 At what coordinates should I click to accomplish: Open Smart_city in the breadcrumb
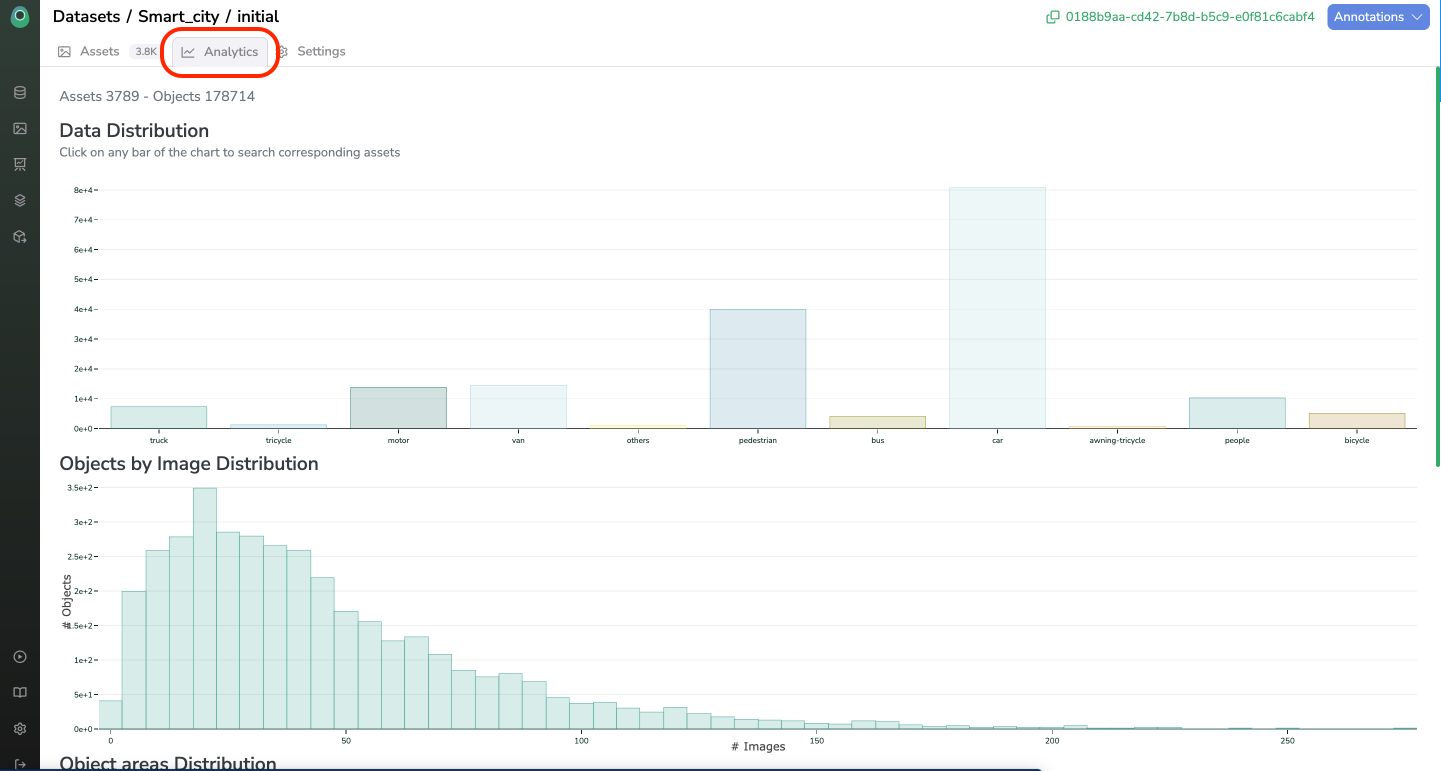[x=178, y=17]
